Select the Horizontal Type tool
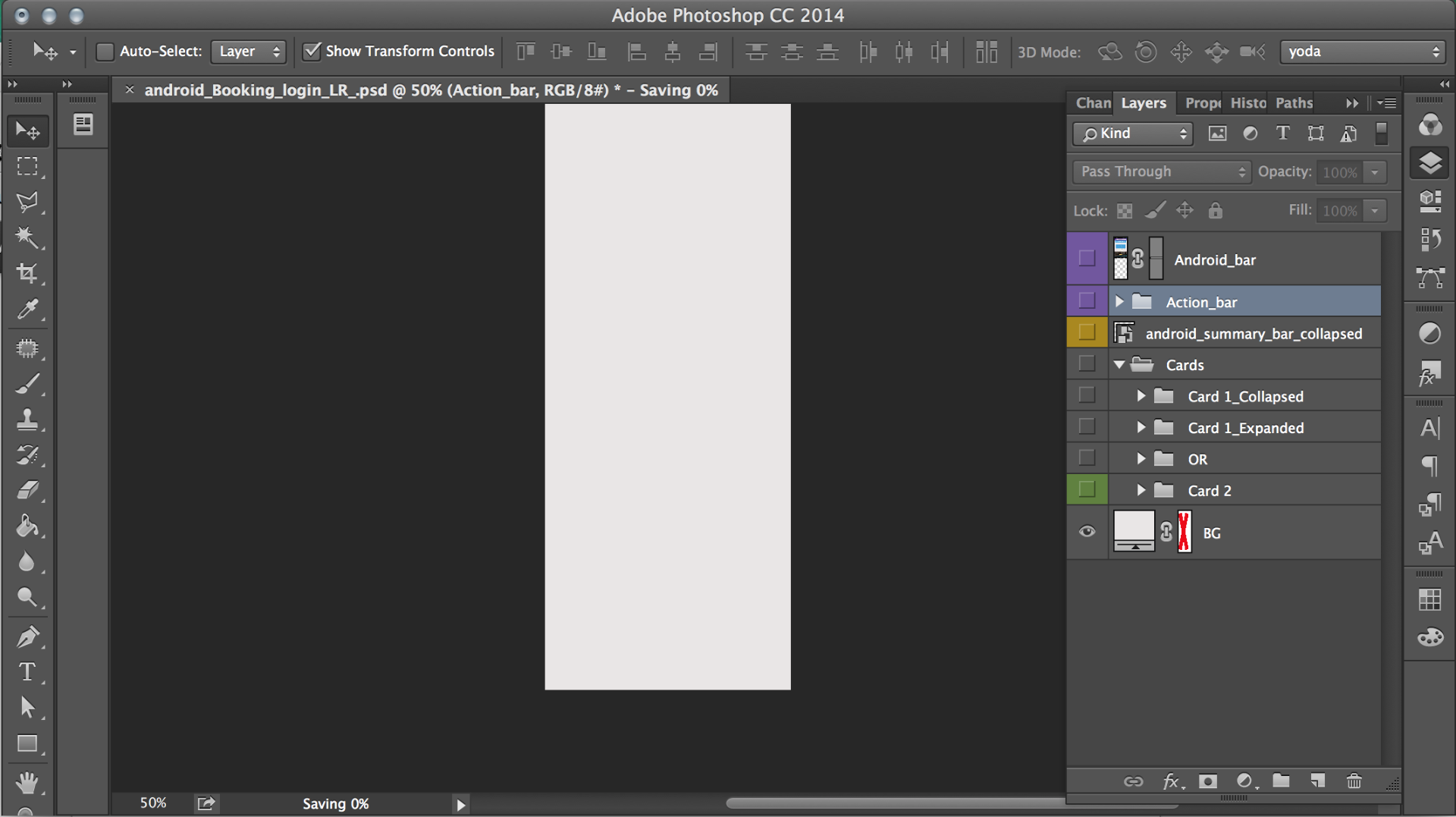Screen dimensions: 1456x817 (x=28, y=672)
